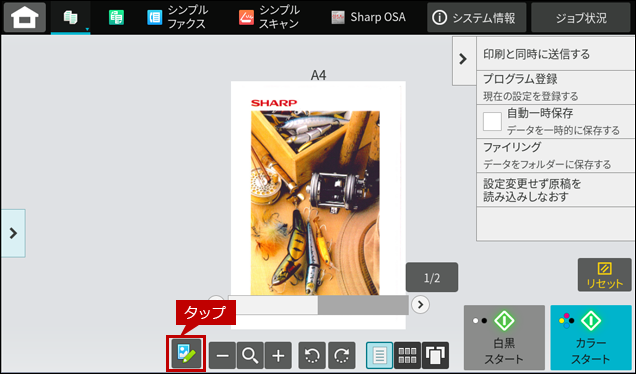The width and height of the screenshot is (636, 374).
Task: Open ジョブ状況 job status
Action: [x=581, y=17]
